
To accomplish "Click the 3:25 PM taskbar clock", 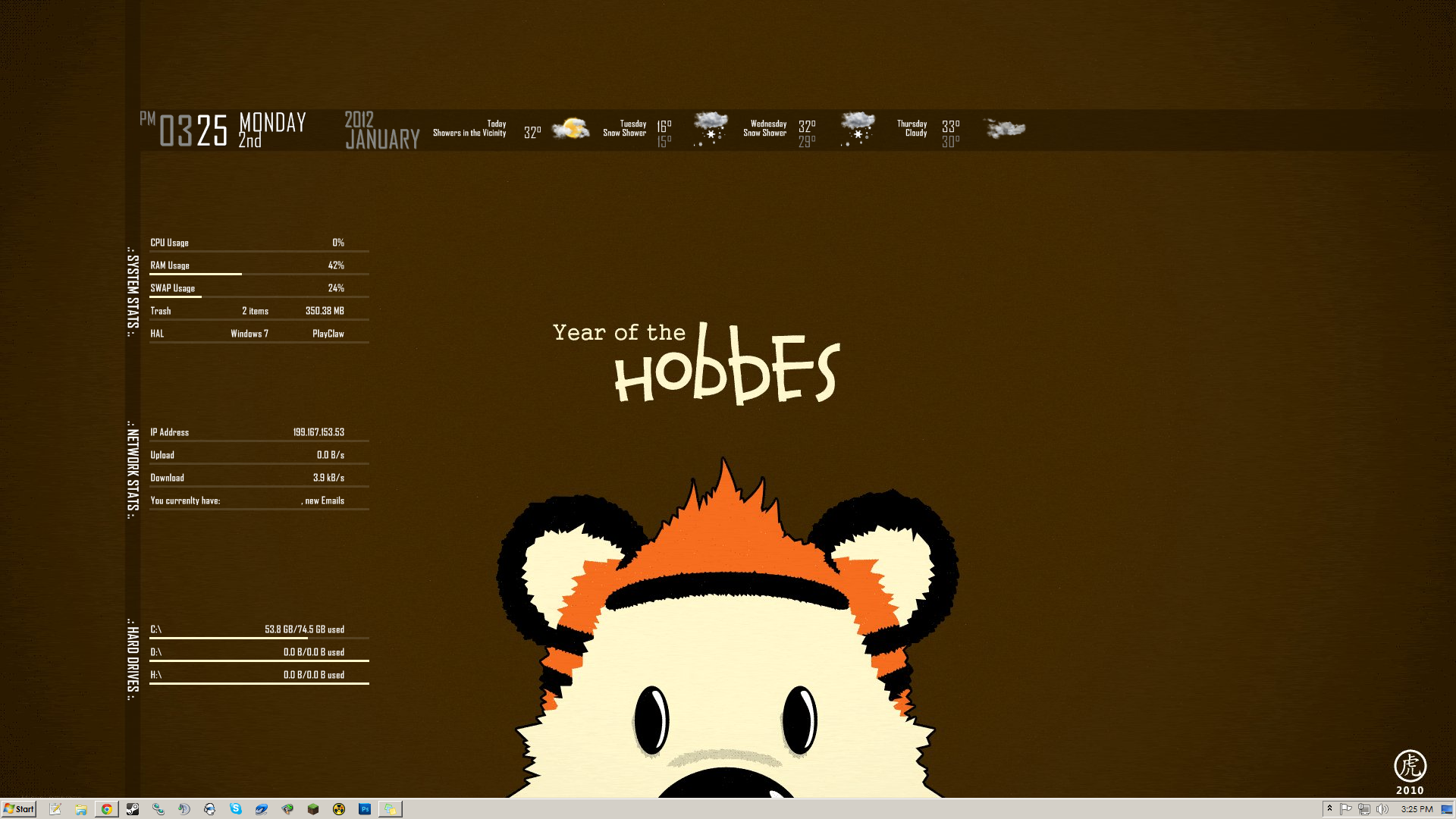I will tap(1417, 809).
